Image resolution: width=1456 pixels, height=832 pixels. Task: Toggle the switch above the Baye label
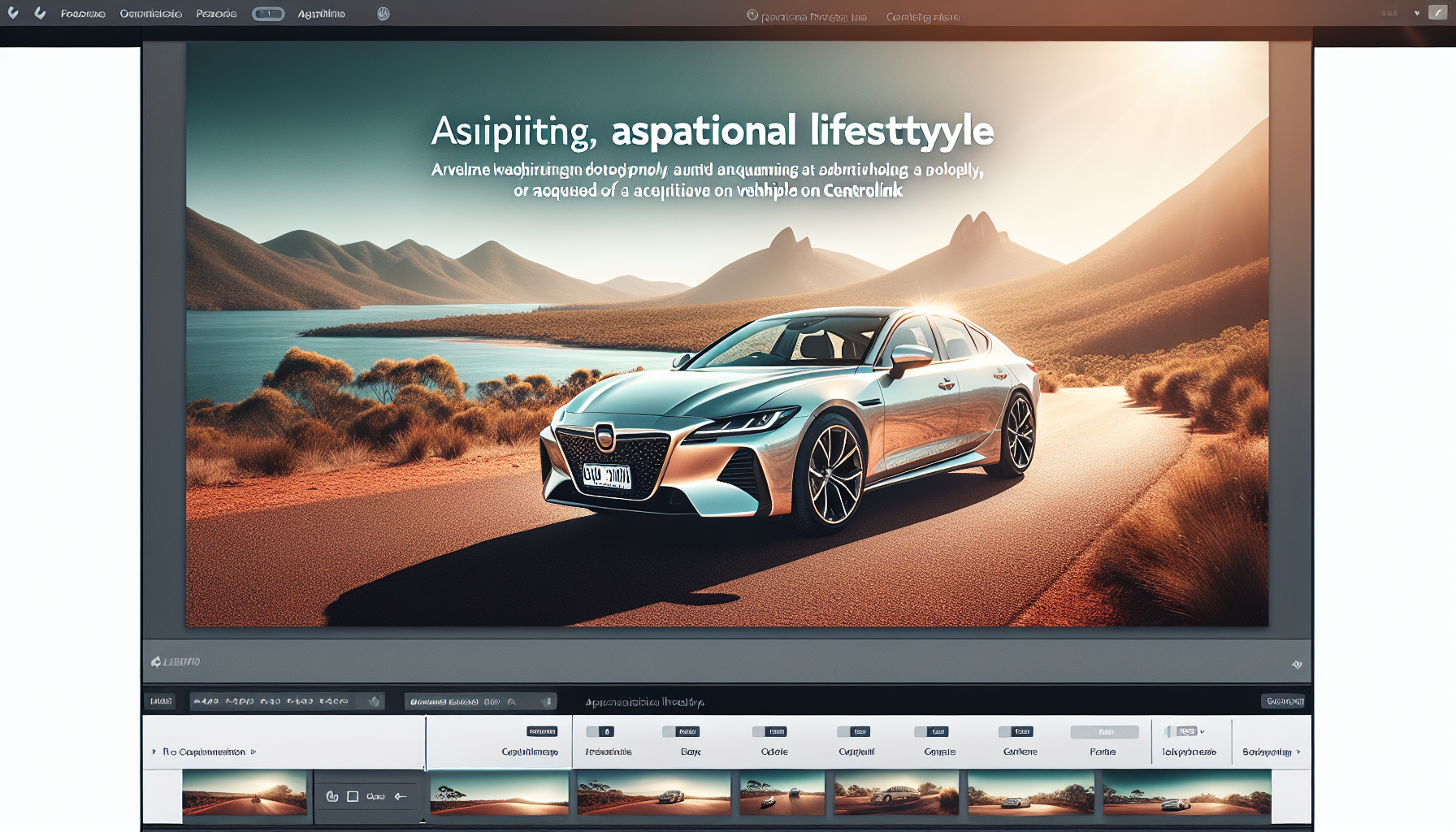click(x=681, y=732)
